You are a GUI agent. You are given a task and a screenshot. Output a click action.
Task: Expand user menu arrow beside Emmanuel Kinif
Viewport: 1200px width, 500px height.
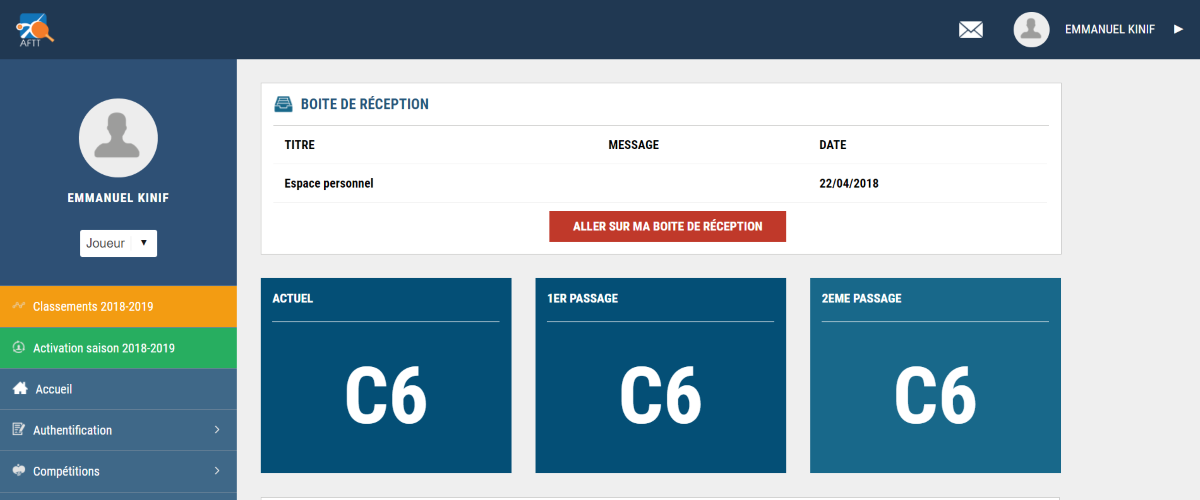pos(1178,30)
